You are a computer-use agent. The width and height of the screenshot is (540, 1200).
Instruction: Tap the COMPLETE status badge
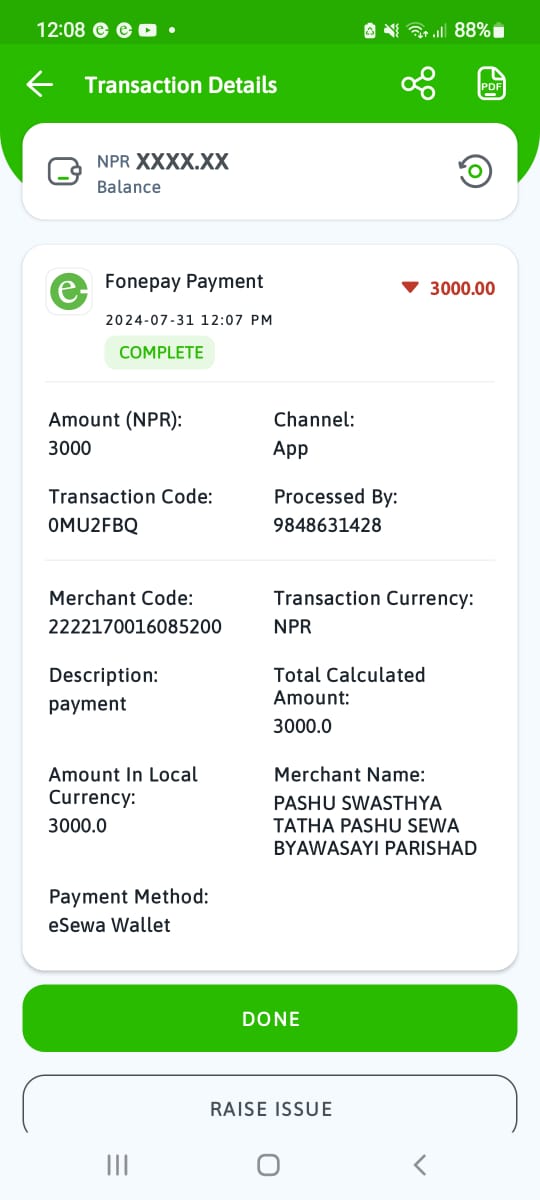point(160,352)
